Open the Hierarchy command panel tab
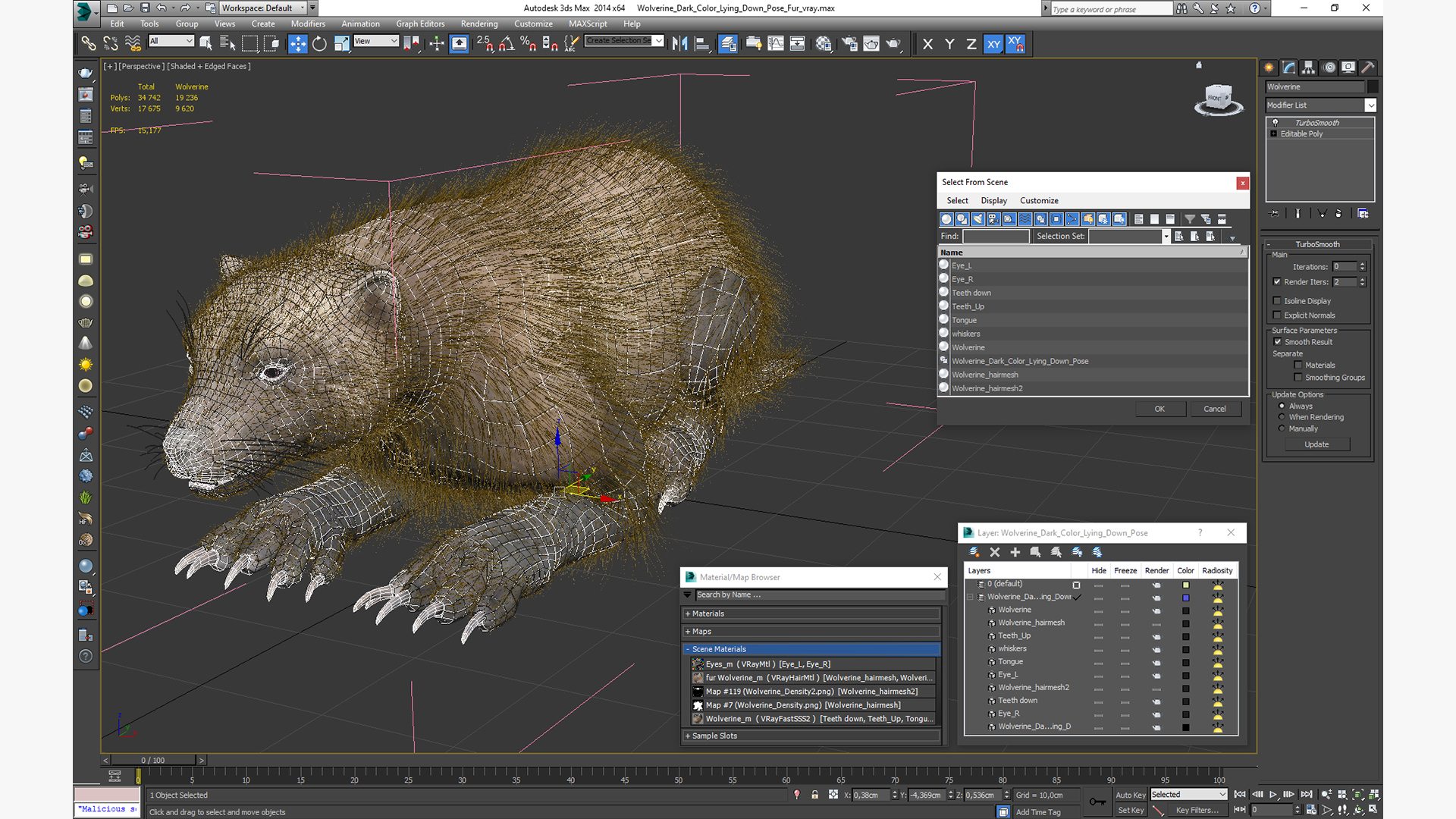The width and height of the screenshot is (1456, 819). [x=1308, y=67]
